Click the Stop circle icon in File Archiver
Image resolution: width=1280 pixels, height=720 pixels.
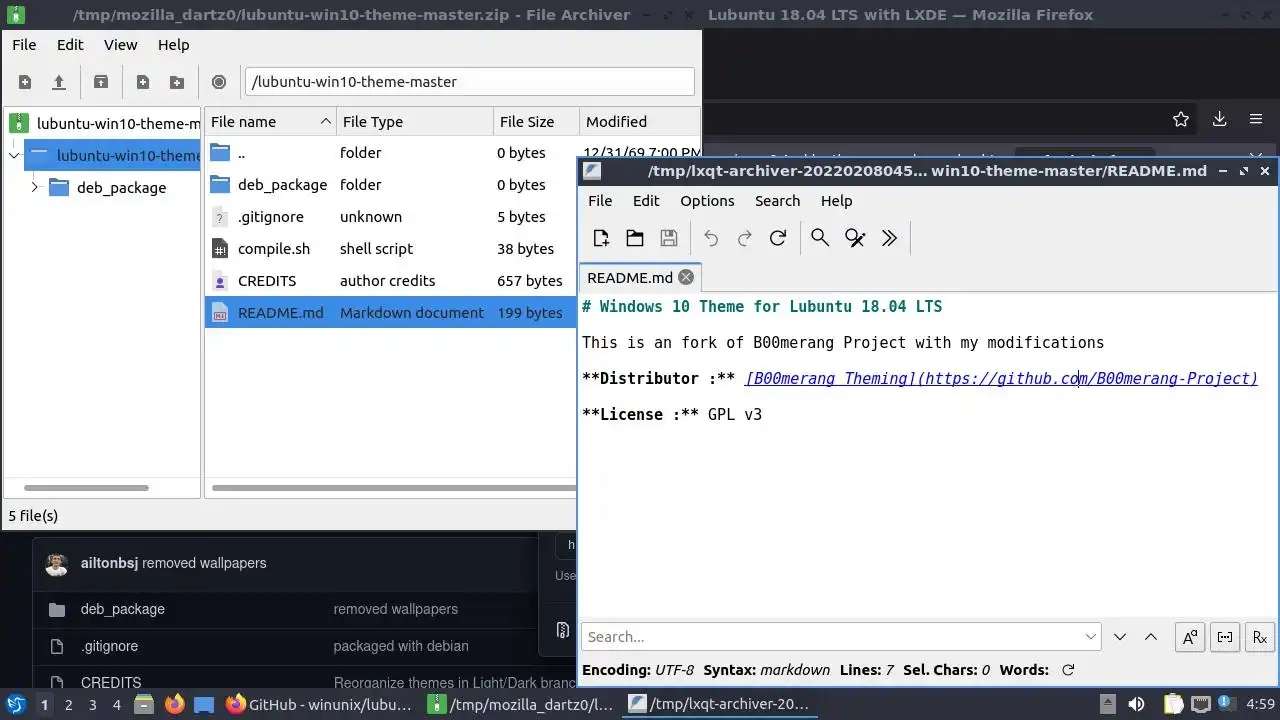click(x=219, y=82)
